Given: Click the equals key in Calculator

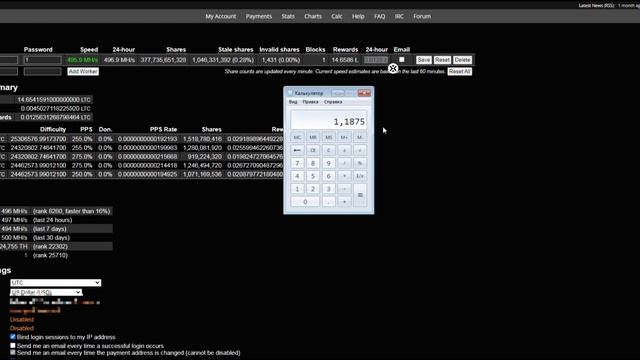Looking at the screenshot, I should pos(360,195).
